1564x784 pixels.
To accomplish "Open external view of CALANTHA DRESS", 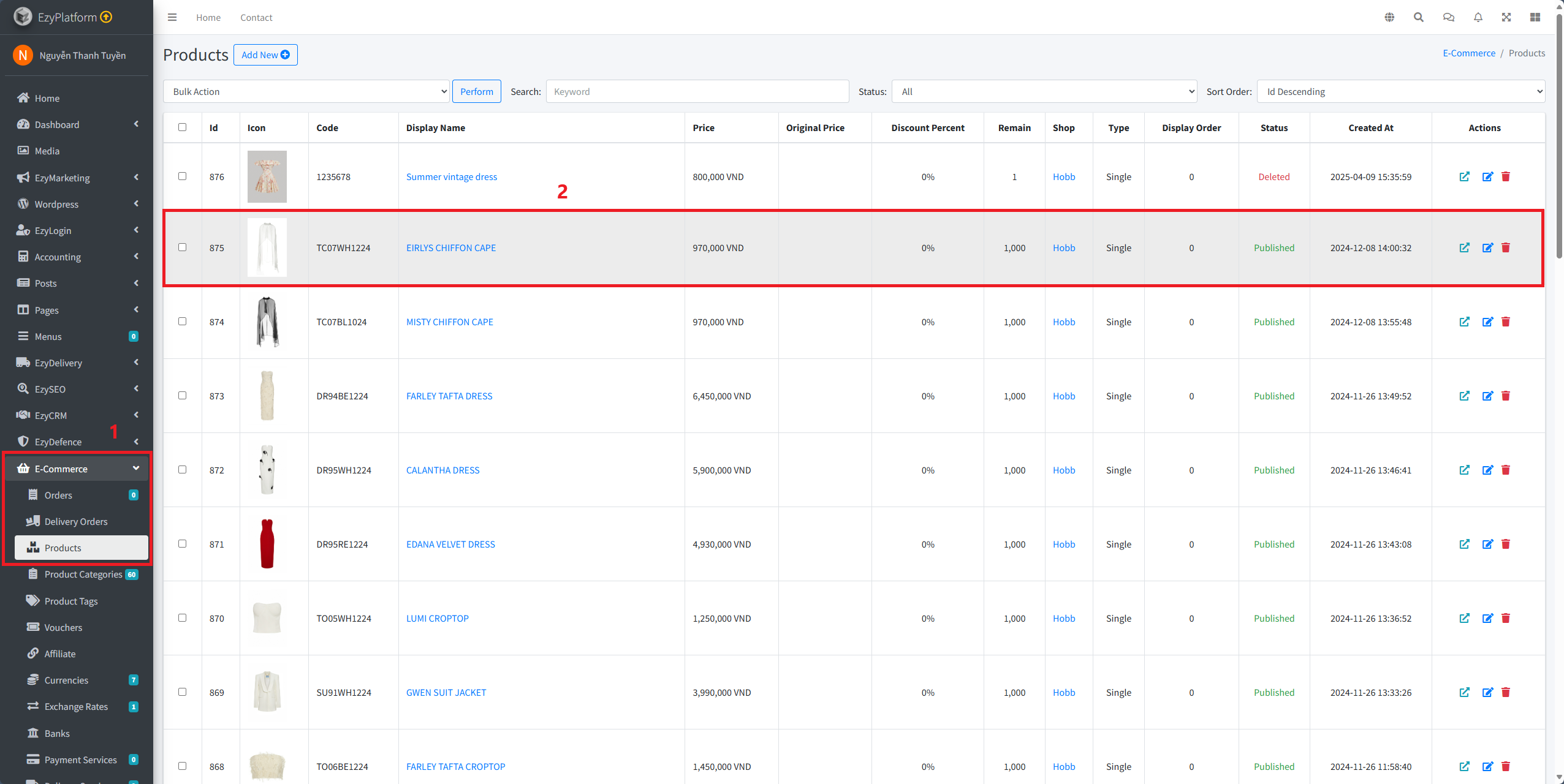I will [1465, 470].
